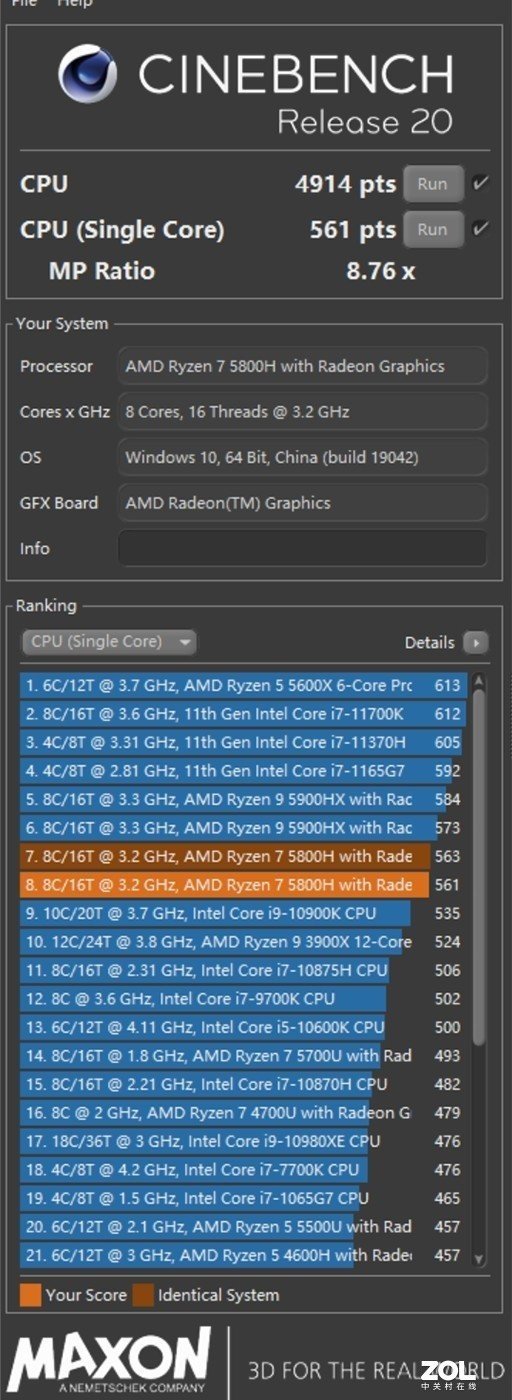
Task: Toggle the CPU test checkbox
Action: coord(481,184)
